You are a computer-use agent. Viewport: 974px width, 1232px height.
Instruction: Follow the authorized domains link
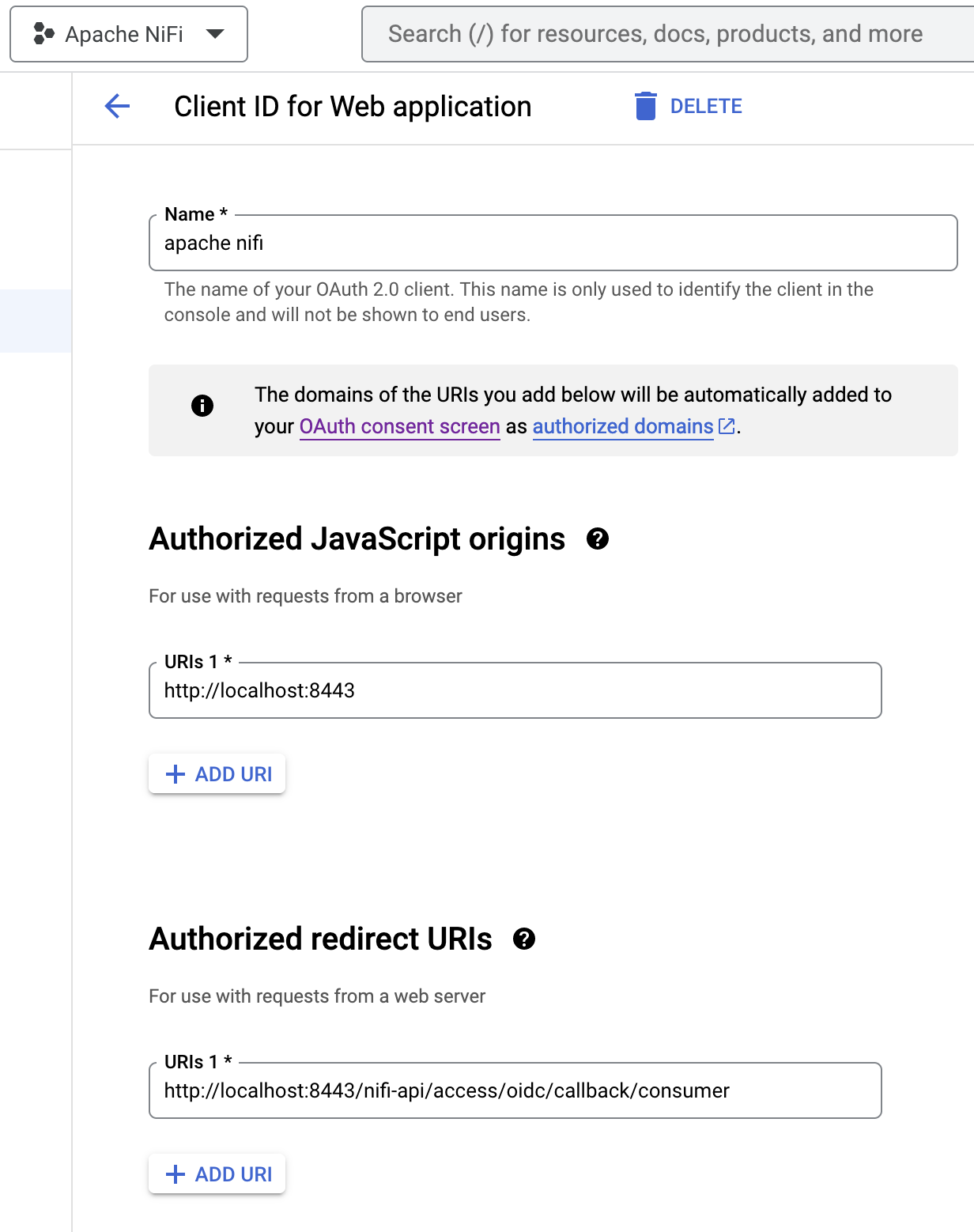click(622, 426)
